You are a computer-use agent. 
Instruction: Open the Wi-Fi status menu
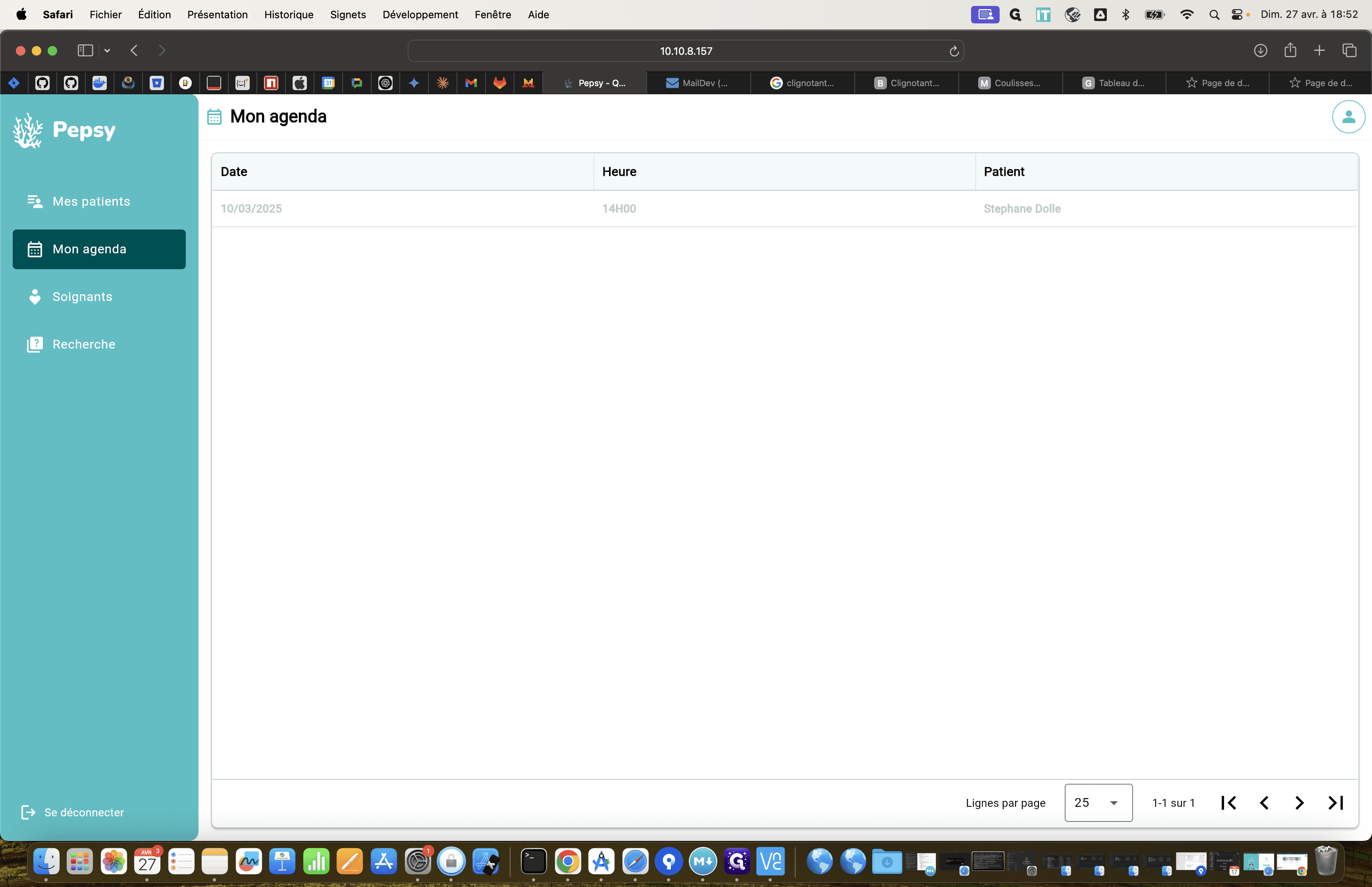1186,15
